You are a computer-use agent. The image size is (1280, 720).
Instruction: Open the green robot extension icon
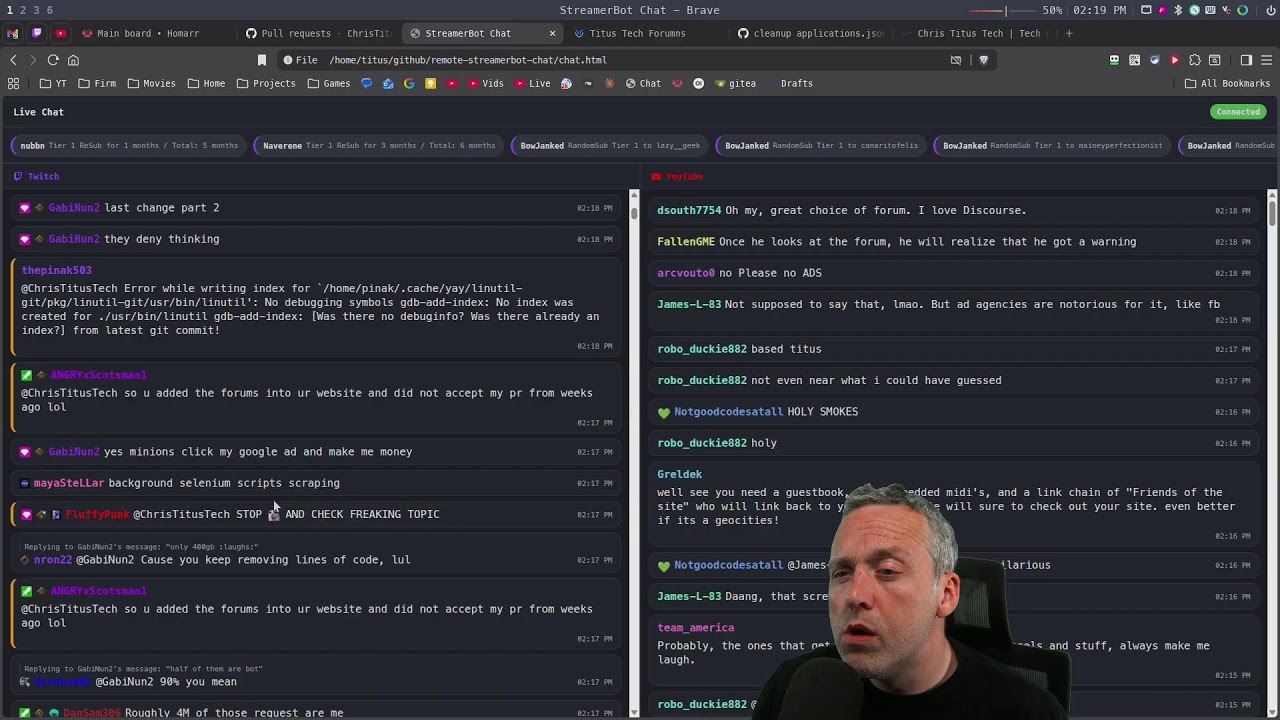tap(1114, 60)
